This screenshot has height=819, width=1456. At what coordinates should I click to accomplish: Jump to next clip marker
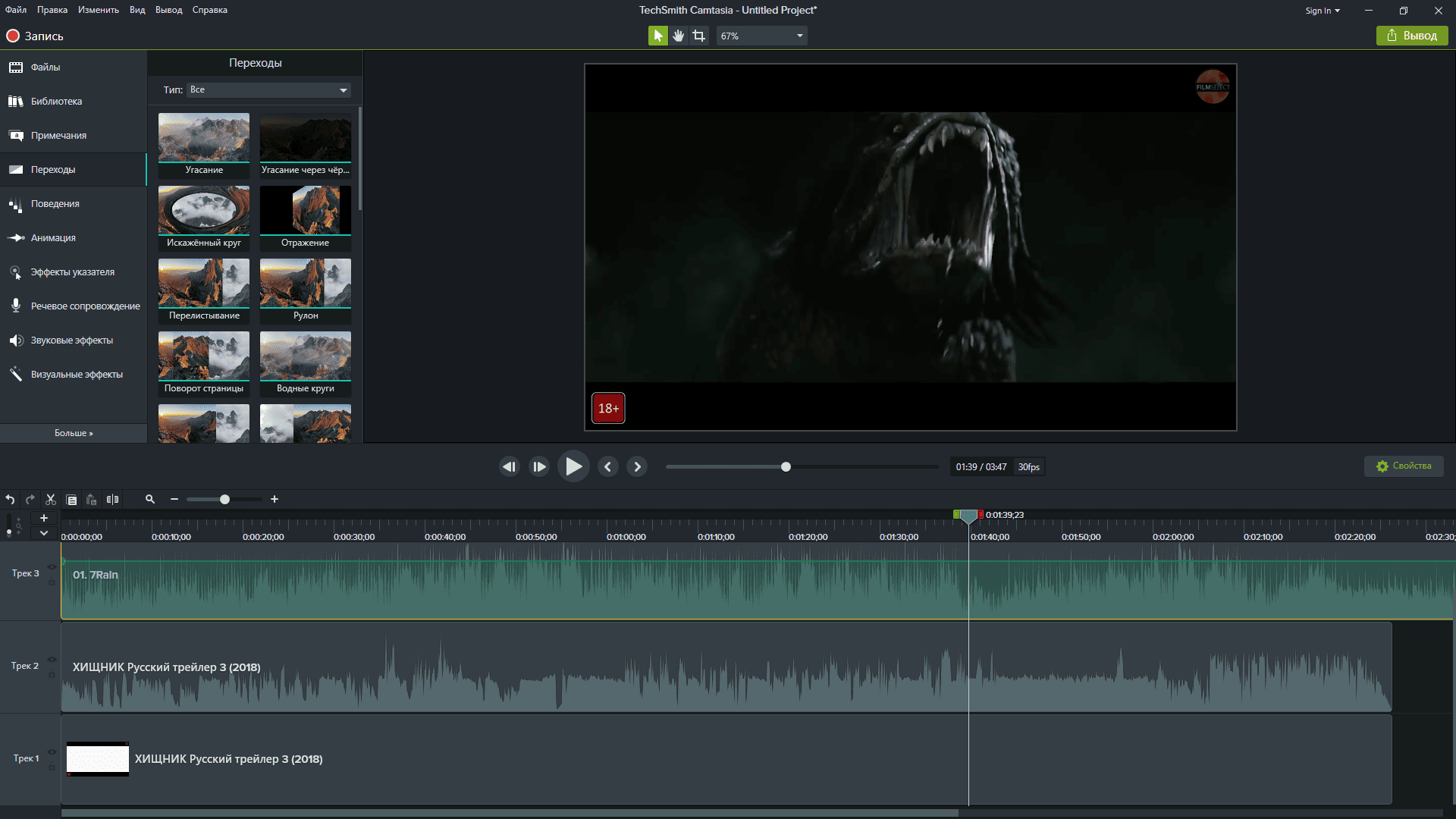(x=637, y=466)
